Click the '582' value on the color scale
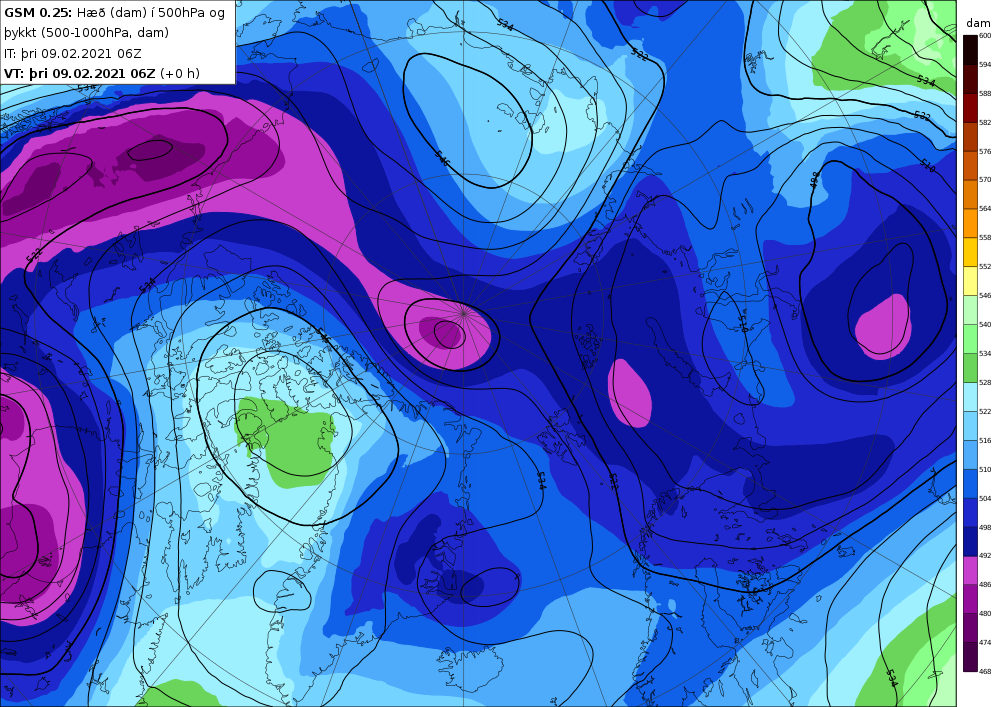This screenshot has height=707, width=1000. (x=985, y=122)
